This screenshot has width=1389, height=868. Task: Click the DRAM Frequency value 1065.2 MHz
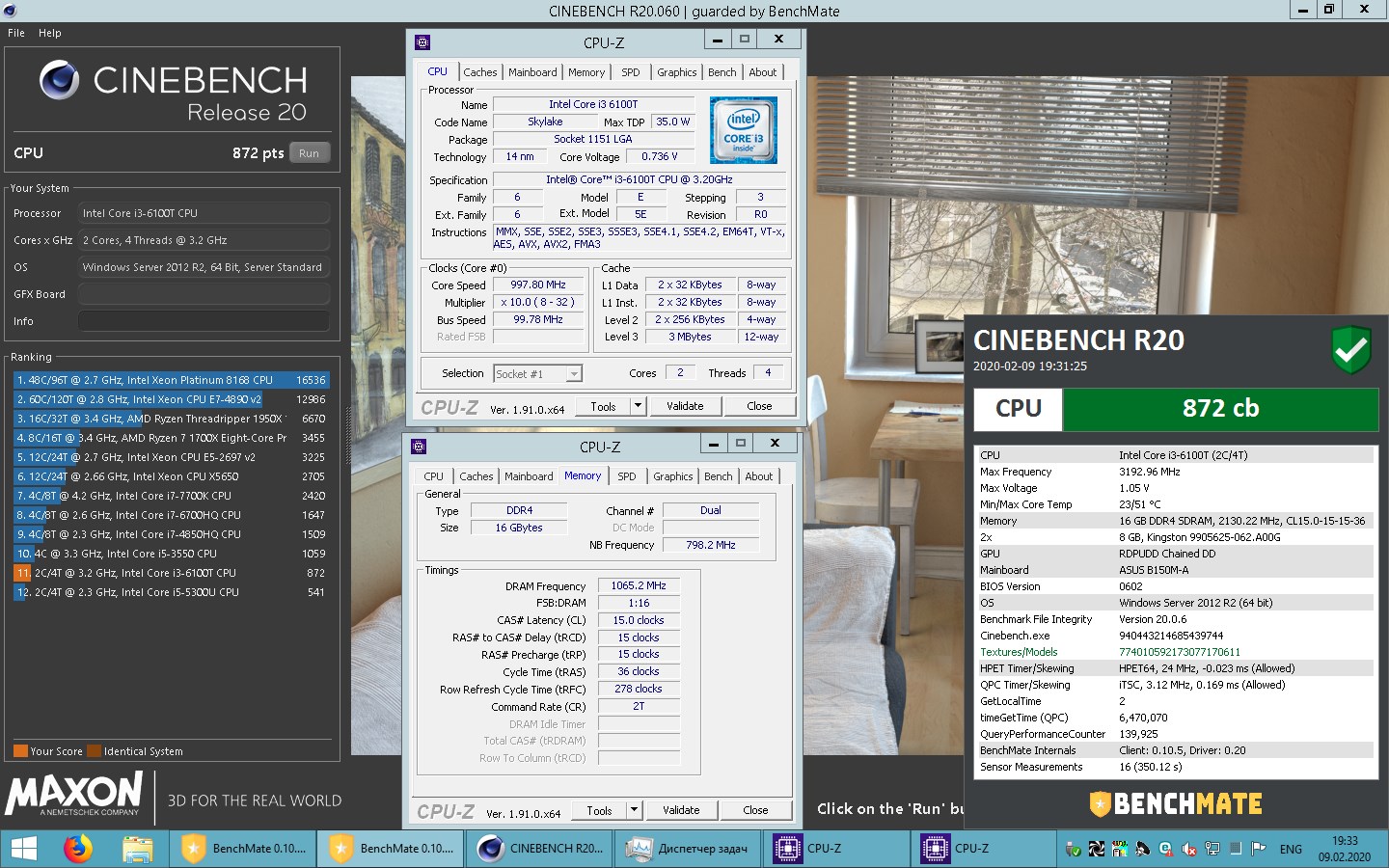click(x=639, y=585)
